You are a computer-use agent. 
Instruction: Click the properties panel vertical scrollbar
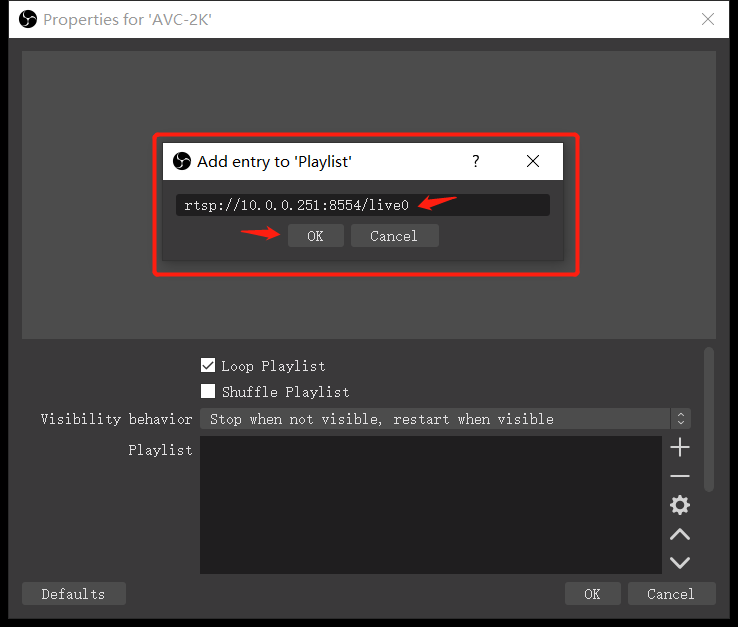pyautogui.click(x=709, y=419)
